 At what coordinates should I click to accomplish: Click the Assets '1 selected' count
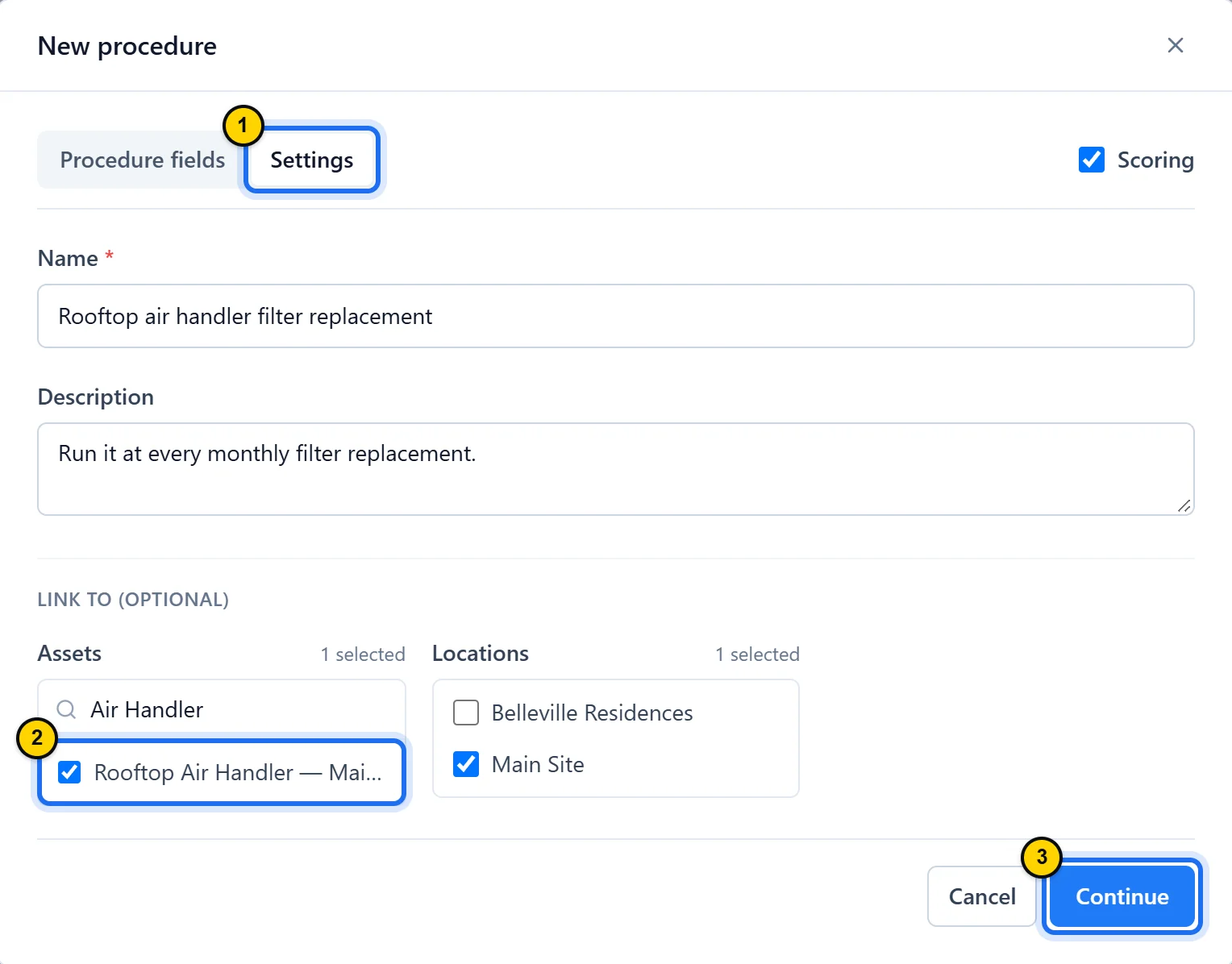coord(363,654)
